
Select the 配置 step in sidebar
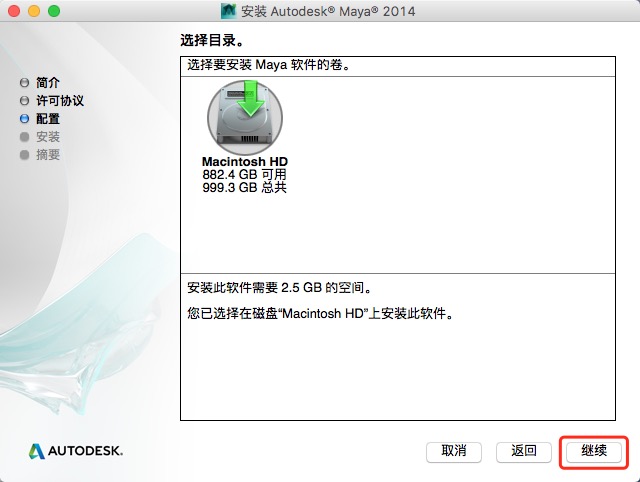tap(48, 118)
